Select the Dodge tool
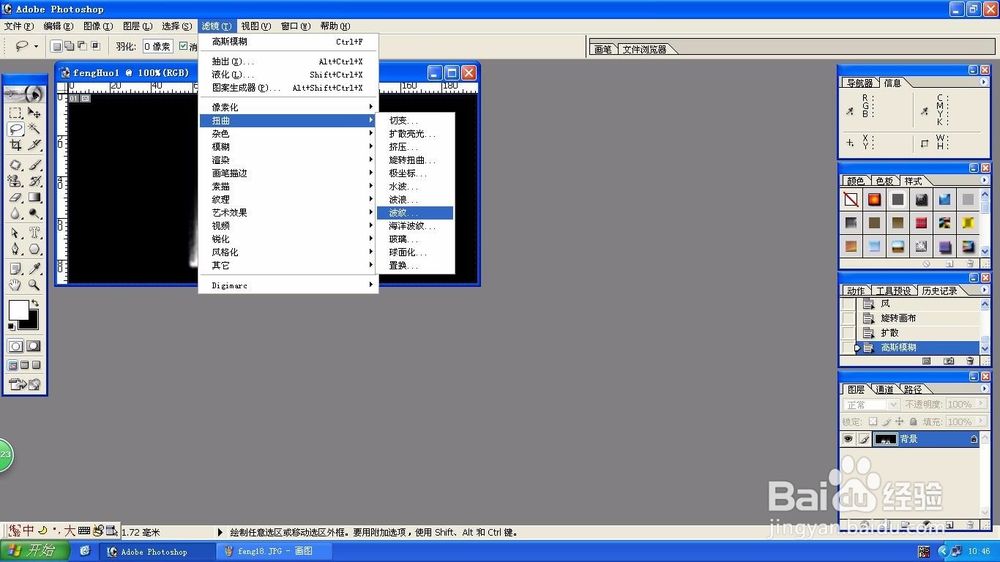 pyautogui.click(x=34, y=213)
